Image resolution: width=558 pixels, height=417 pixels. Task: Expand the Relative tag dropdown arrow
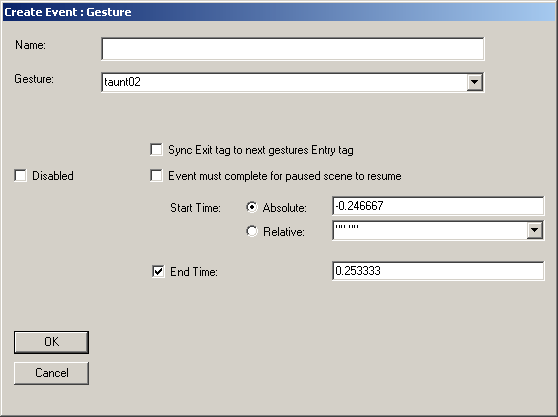(535, 230)
